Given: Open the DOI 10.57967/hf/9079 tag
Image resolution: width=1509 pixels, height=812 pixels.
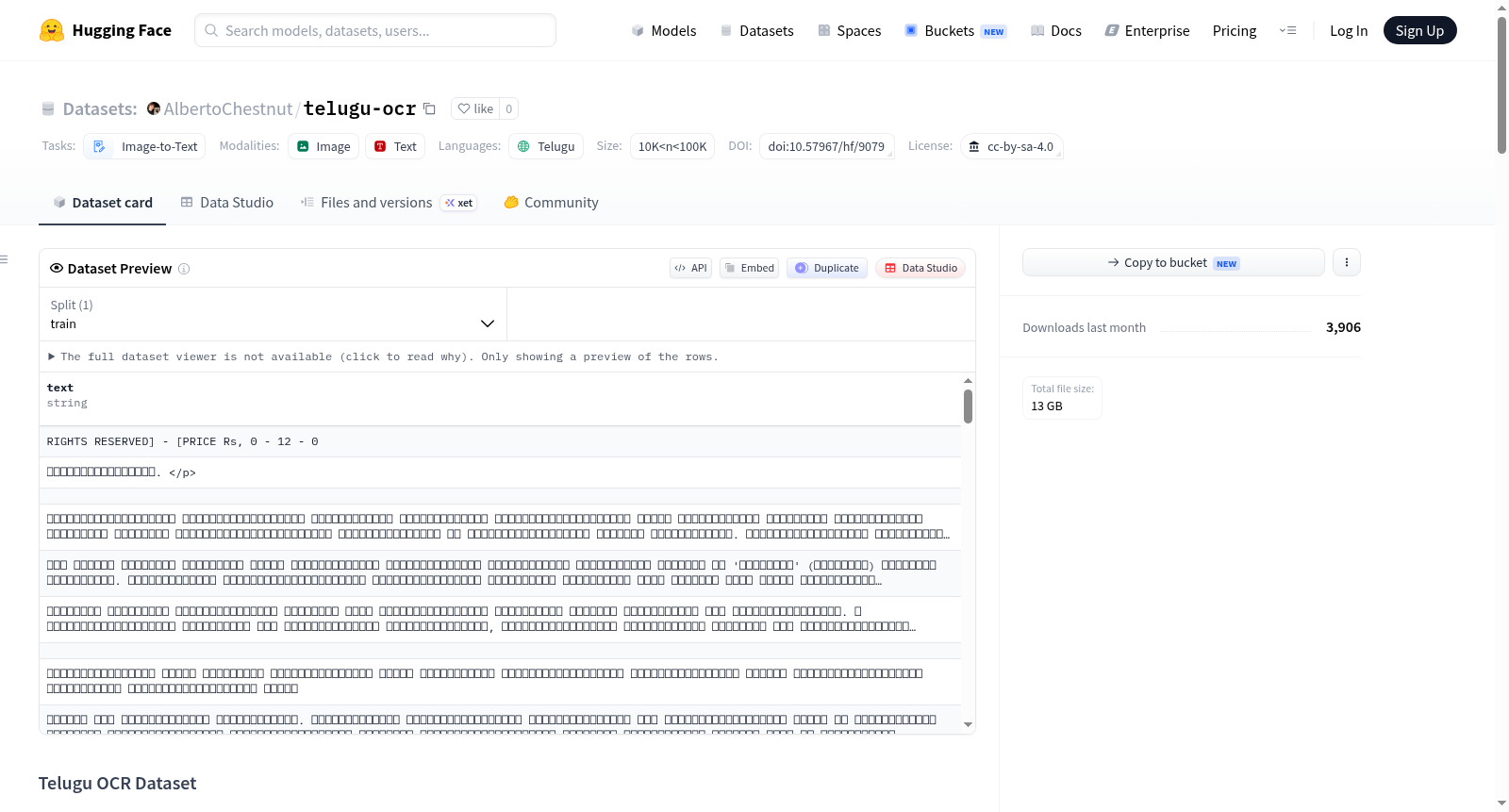Looking at the screenshot, I should [826, 146].
